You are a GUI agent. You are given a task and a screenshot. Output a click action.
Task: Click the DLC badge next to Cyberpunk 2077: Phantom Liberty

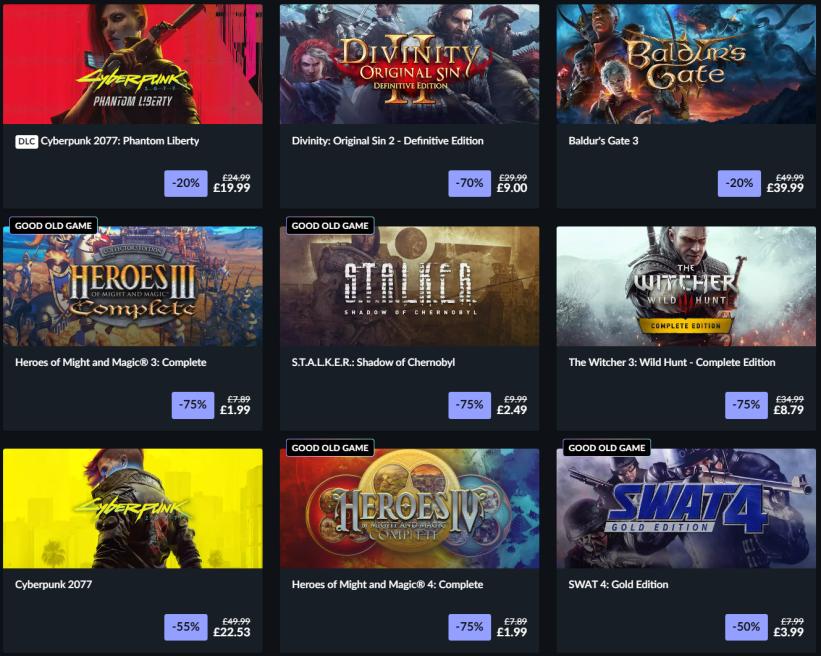(x=26, y=141)
